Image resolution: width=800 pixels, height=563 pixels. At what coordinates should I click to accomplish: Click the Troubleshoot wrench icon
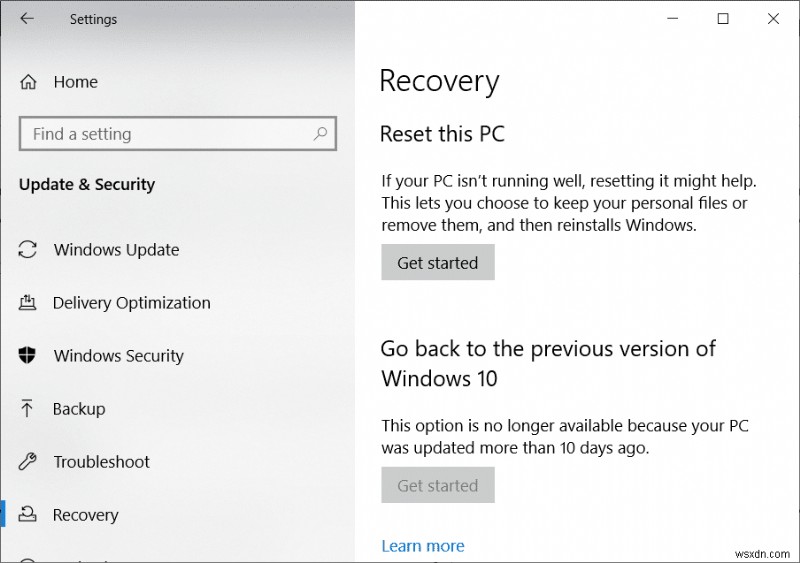[x=28, y=462]
